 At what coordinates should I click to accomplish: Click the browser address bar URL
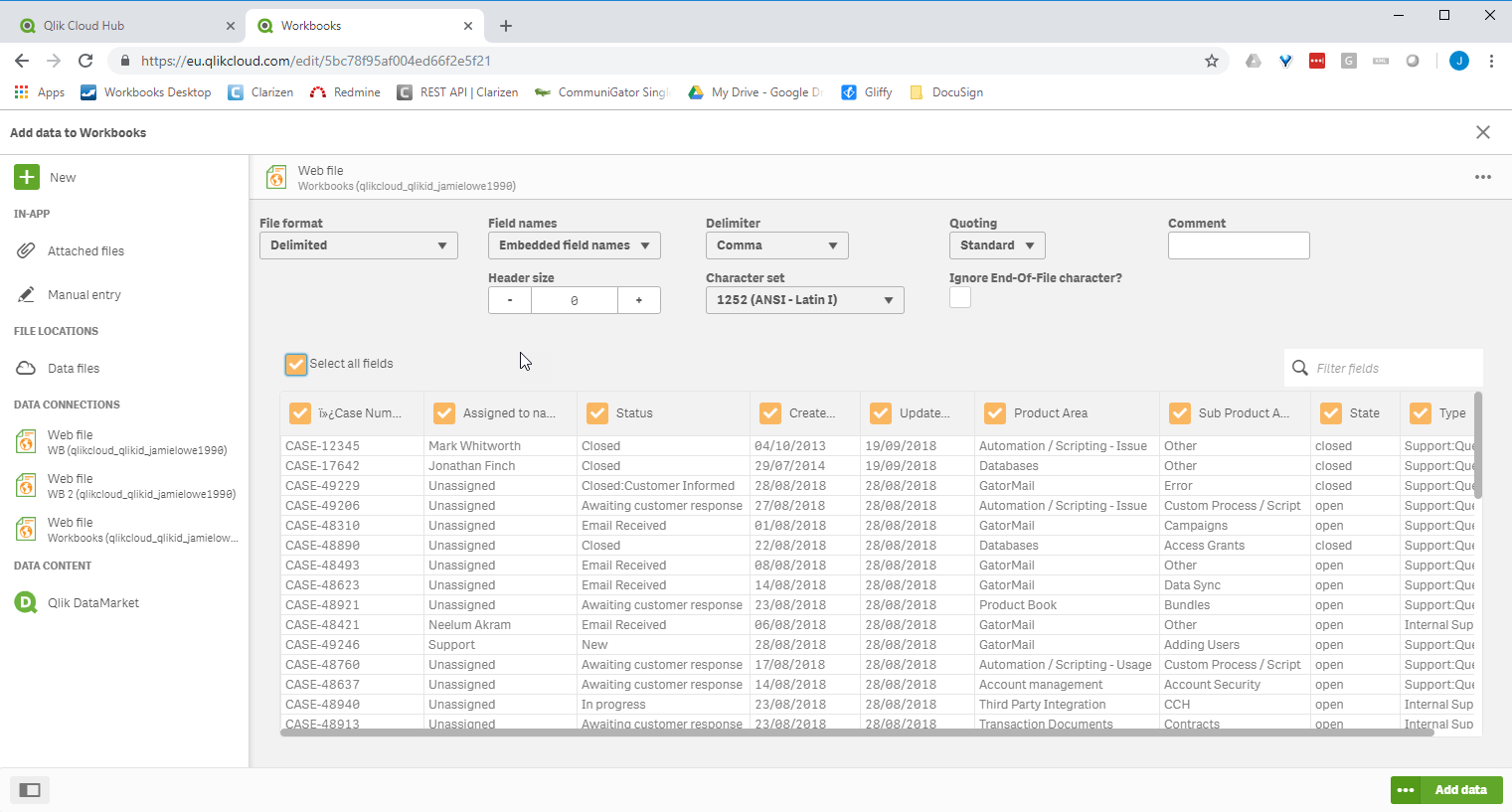(x=316, y=61)
